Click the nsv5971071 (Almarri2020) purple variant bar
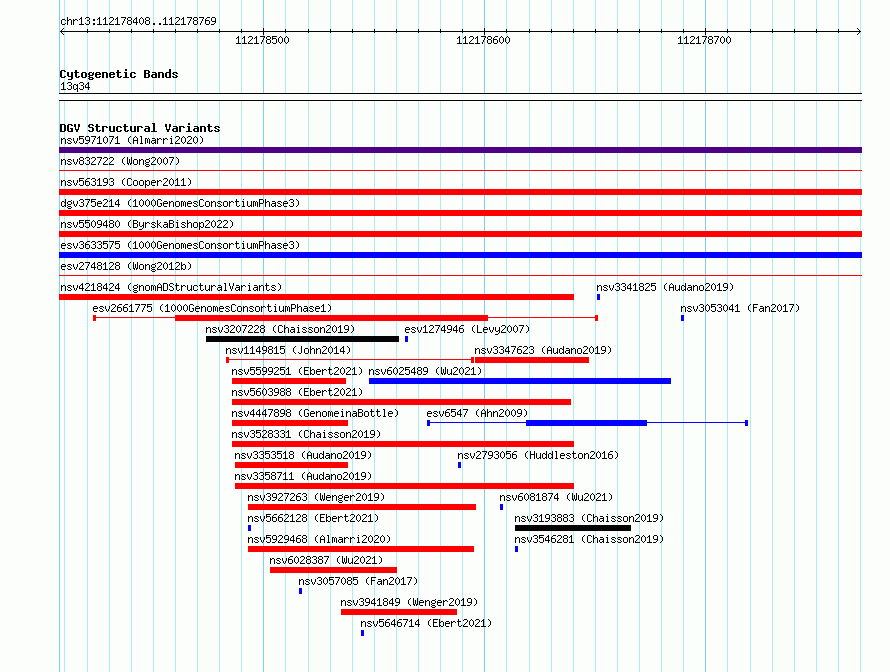 tap(460, 150)
